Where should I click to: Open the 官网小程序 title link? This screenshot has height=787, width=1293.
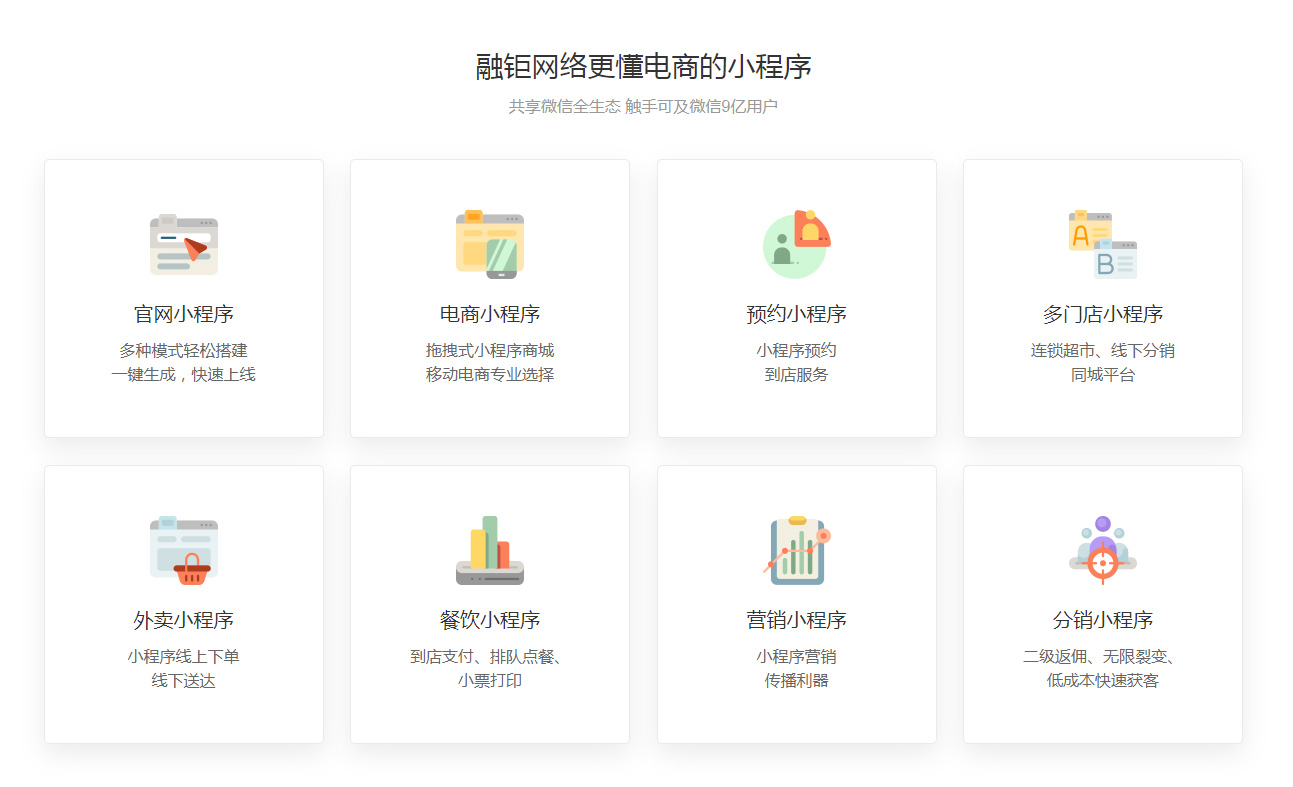click(184, 314)
